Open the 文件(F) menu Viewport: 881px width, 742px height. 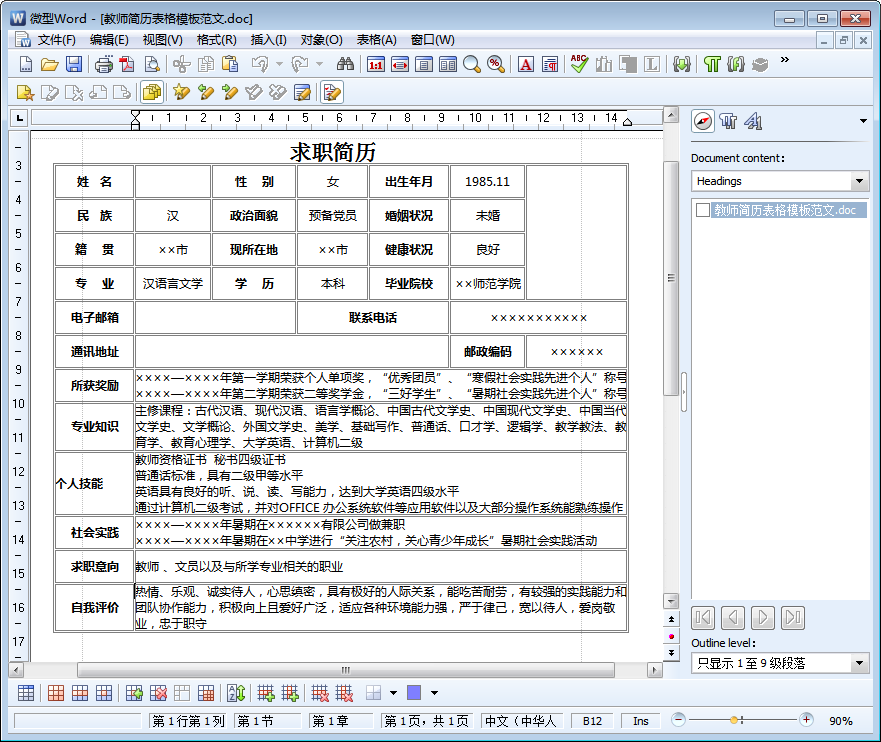[x=57, y=40]
